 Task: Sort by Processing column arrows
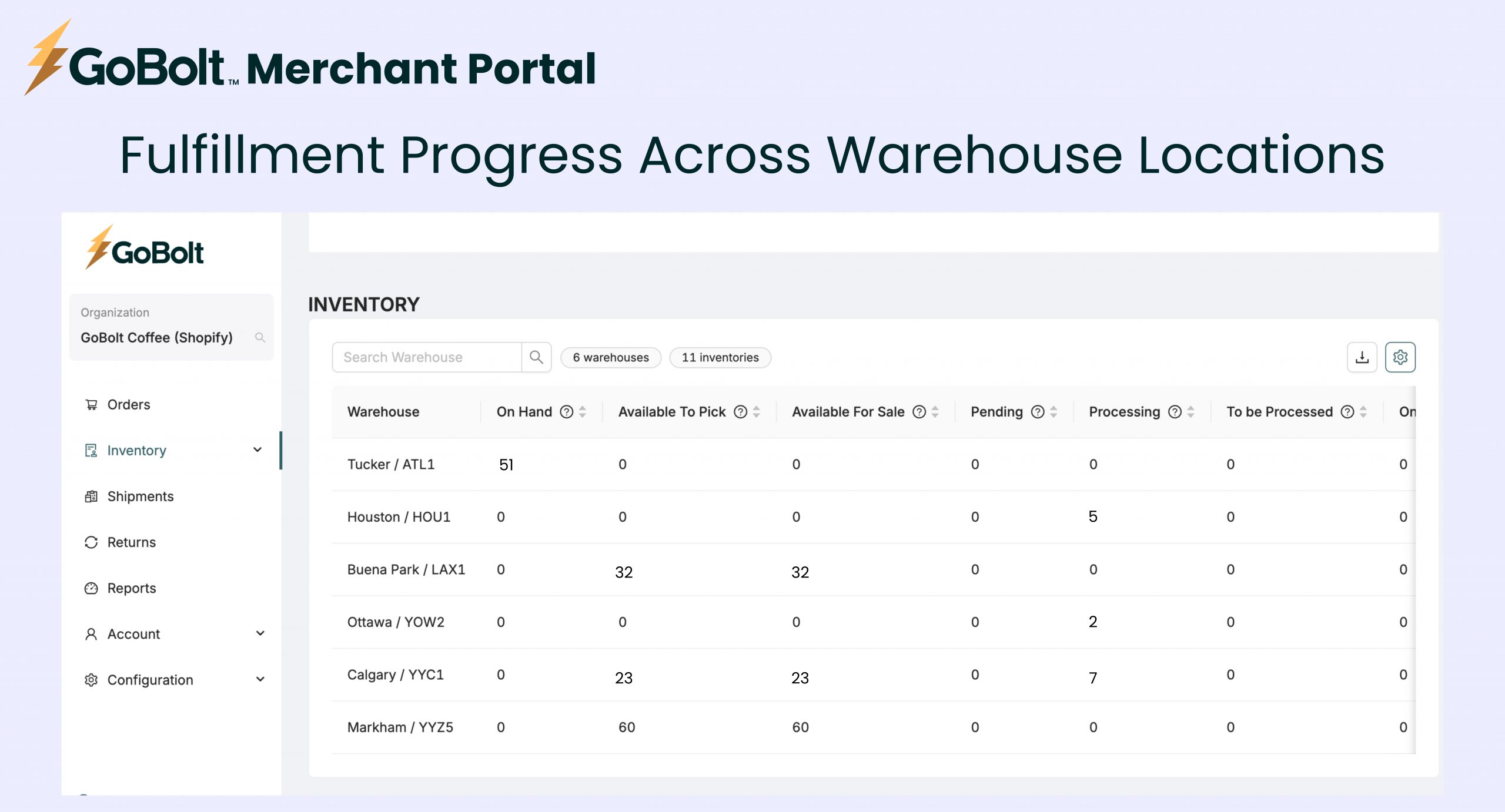(1191, 412)
